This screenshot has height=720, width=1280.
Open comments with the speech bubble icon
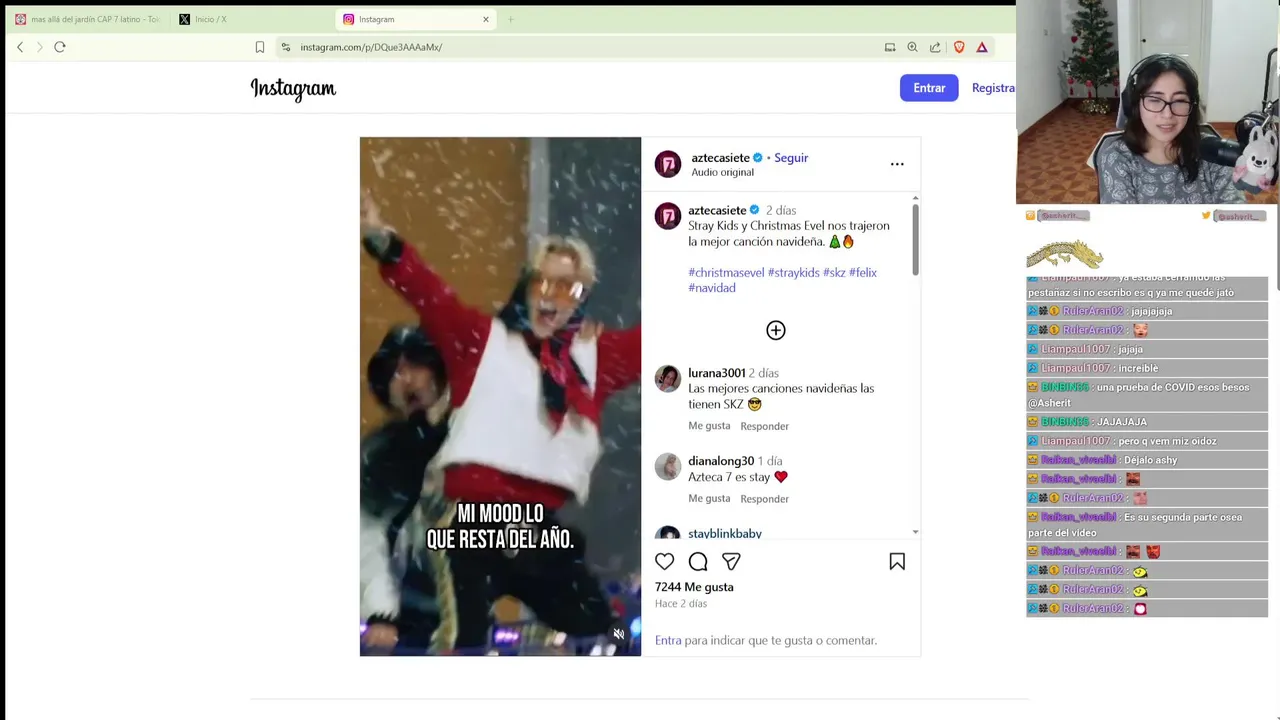(x=698, y=562)
